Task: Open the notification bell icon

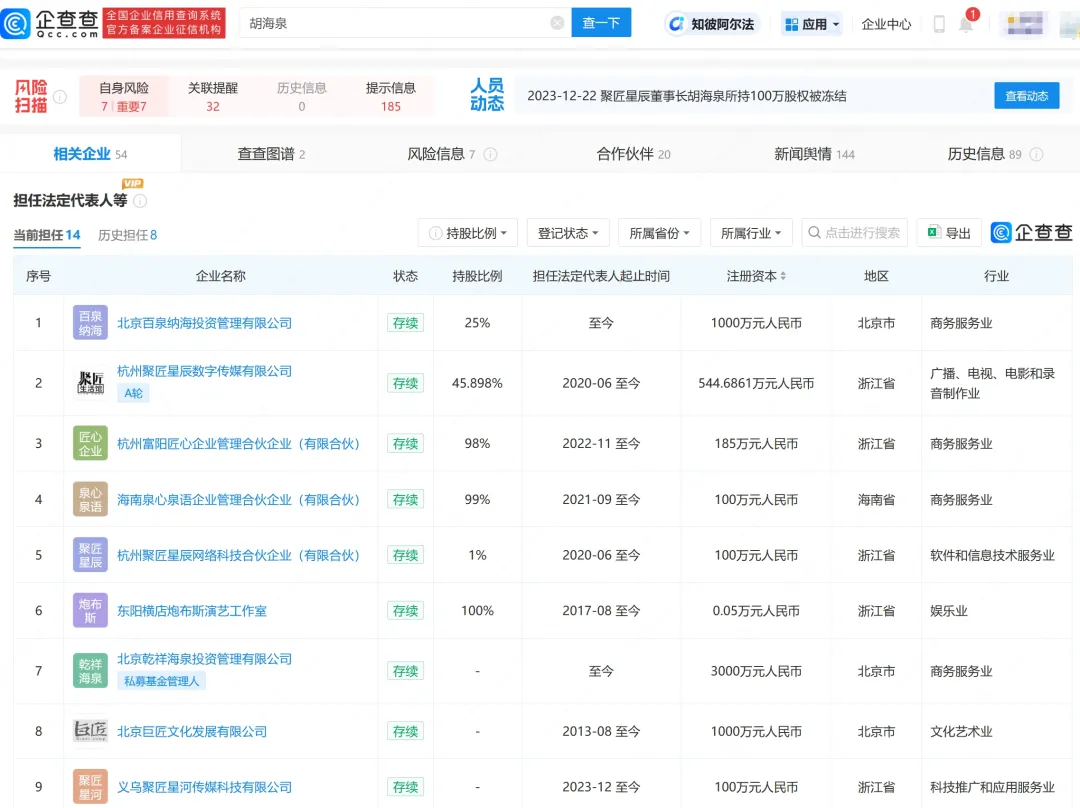Action: (x=966, y=24)
